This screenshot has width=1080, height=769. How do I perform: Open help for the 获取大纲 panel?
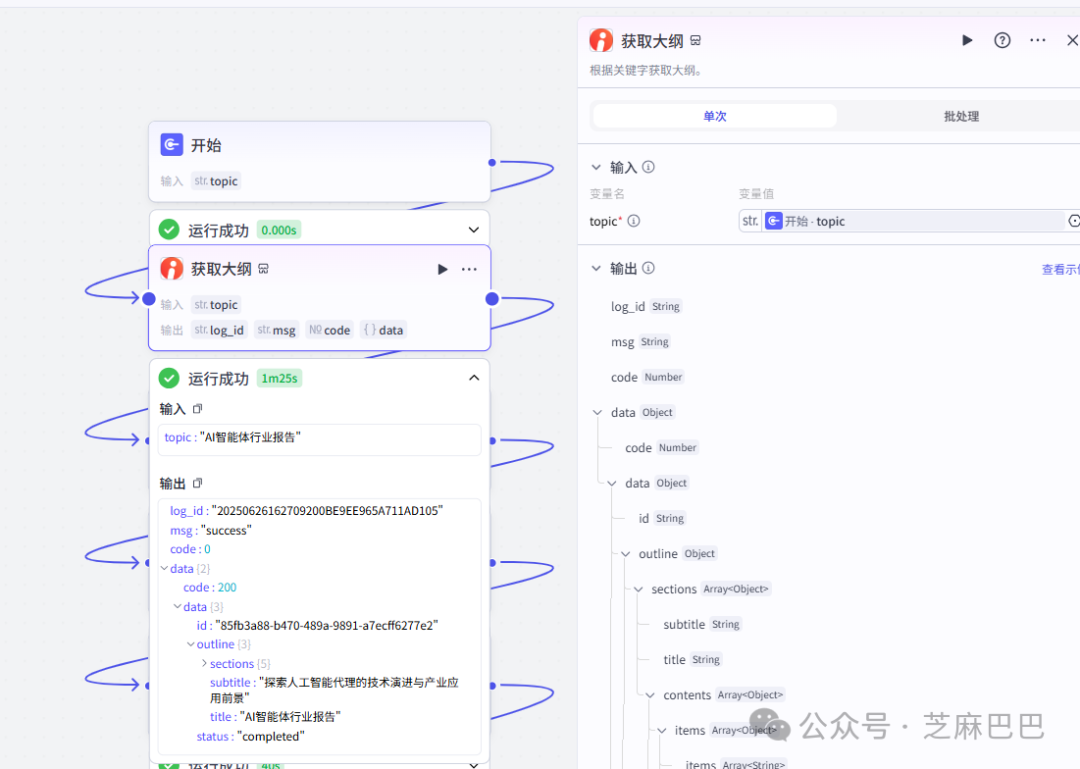[x=1002, y=41]
